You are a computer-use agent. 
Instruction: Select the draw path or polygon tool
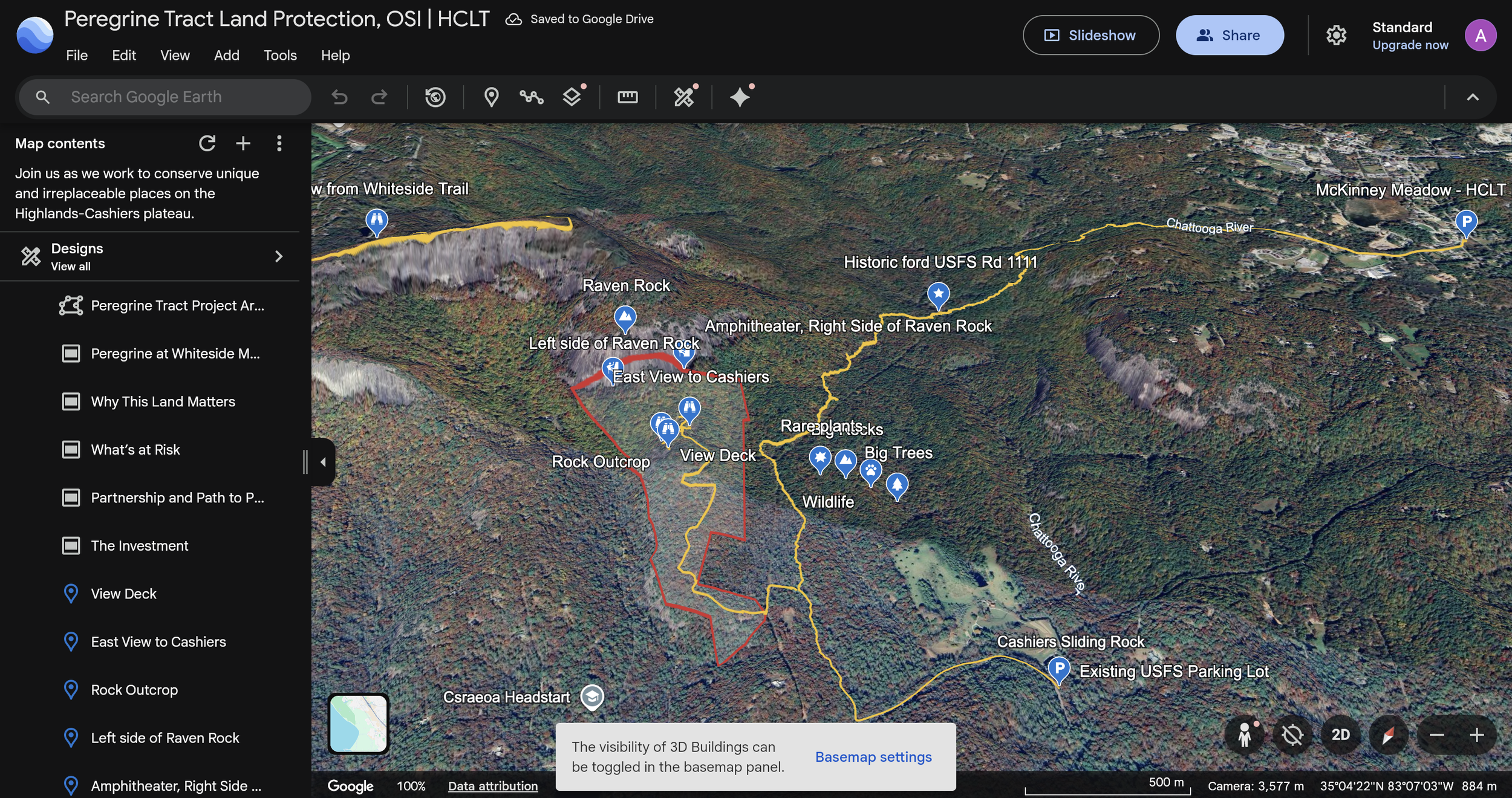[x=531, y=97]
